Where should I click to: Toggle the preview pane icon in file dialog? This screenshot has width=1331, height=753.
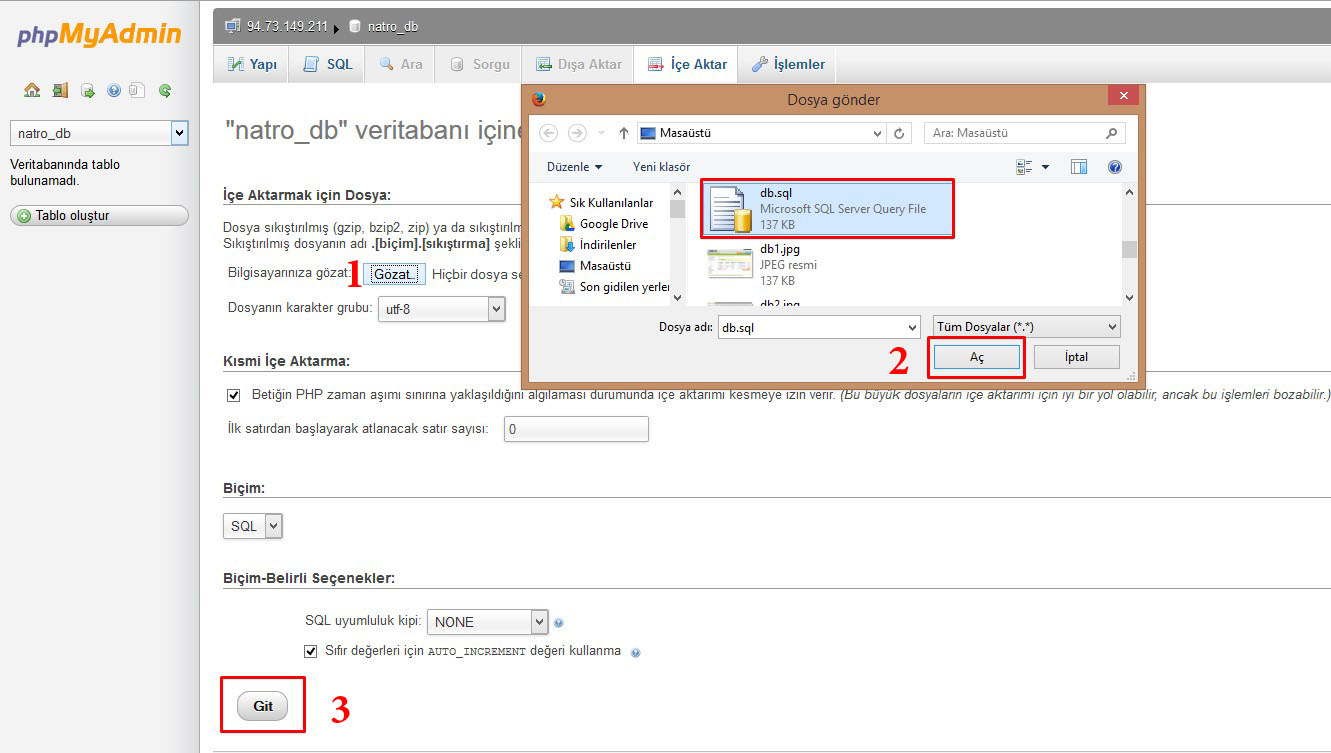(1079, 167)
